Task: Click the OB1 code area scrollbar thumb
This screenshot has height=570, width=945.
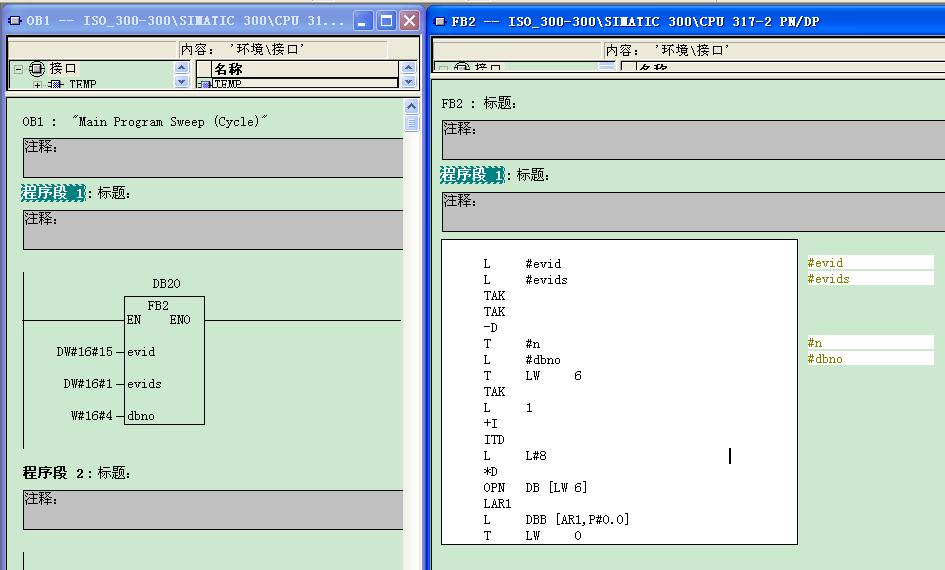Action: point(412,123)
